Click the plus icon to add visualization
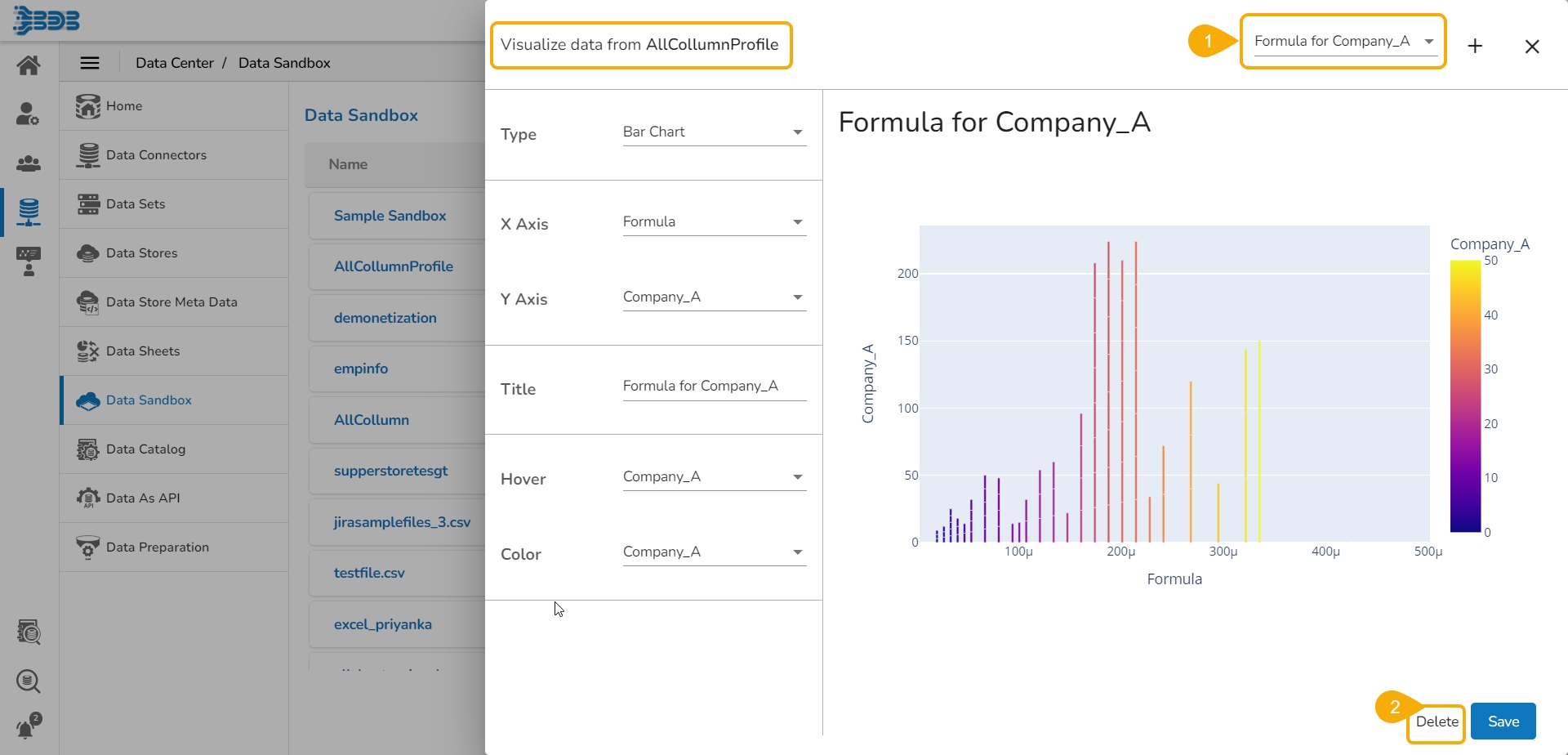This screenshot has height=755, width=1568. pos(1475,47)
